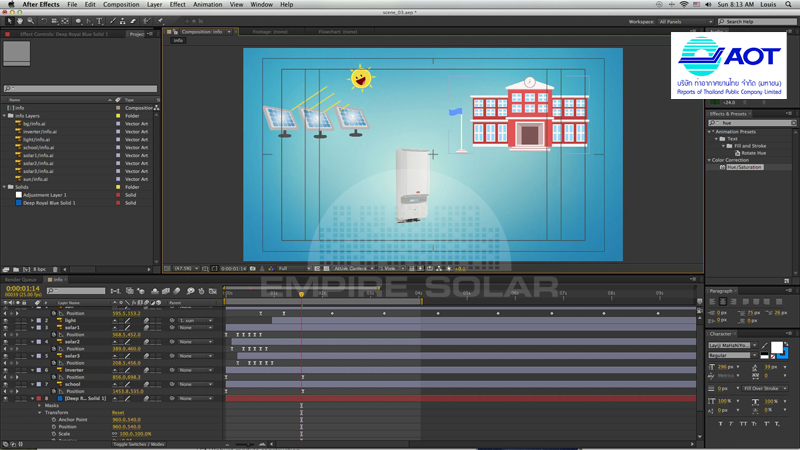The image size is (800, 450).
Task: Toggle Scale property stopwatch
Action: tap(54, 434)
